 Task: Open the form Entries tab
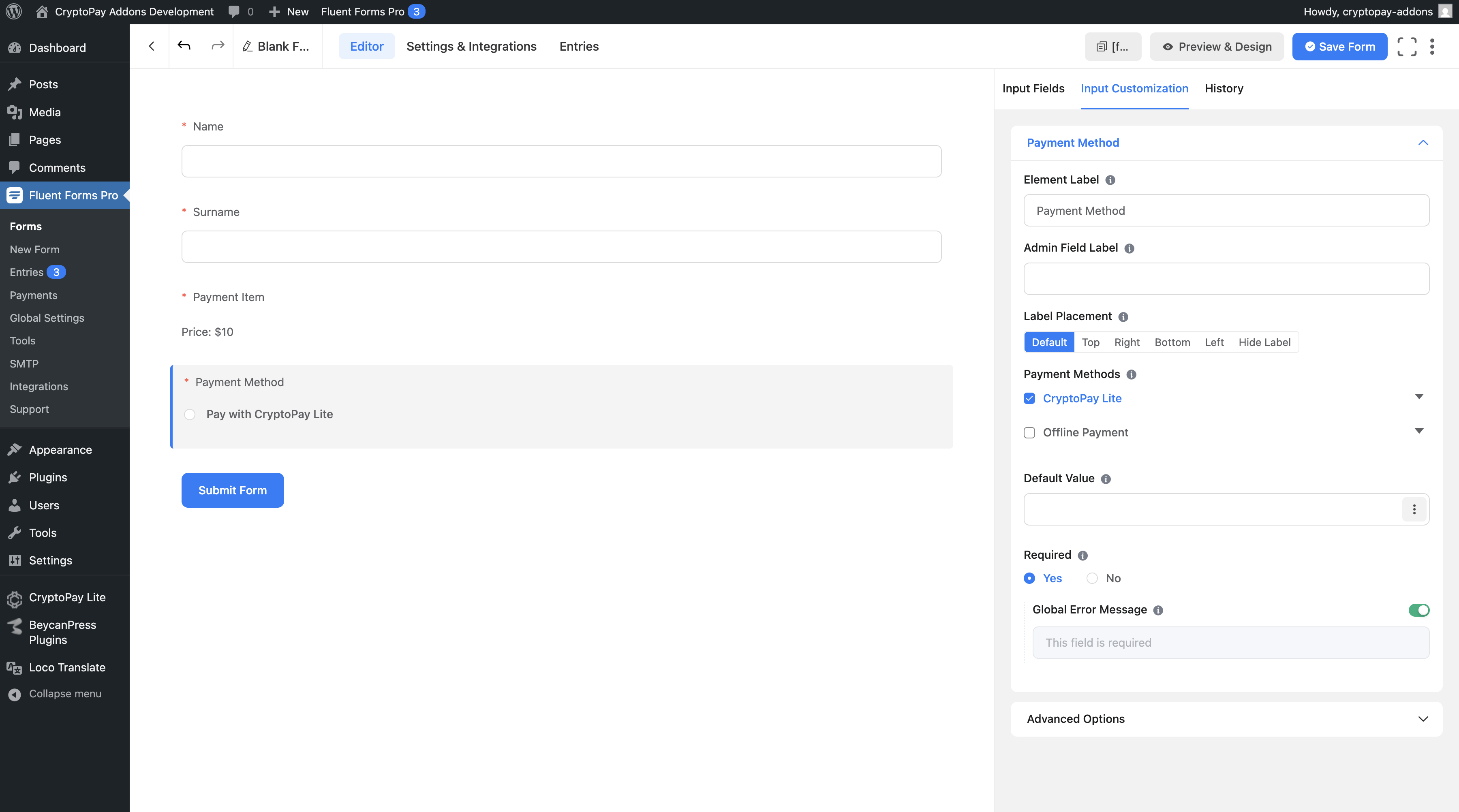(579, 47)
